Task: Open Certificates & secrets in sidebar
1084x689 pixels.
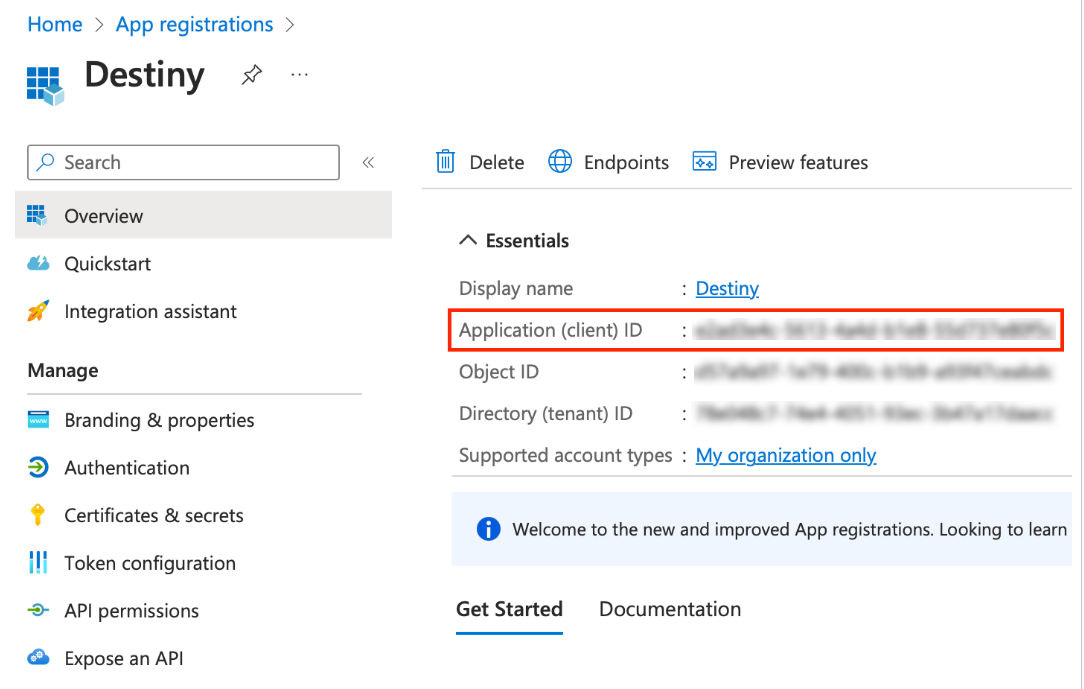Action: coord(153,515)
